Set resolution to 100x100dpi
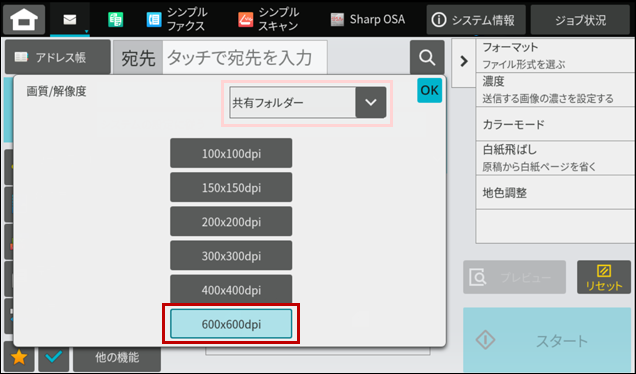This screenshot has width=636, height=374. click(231, 153)
